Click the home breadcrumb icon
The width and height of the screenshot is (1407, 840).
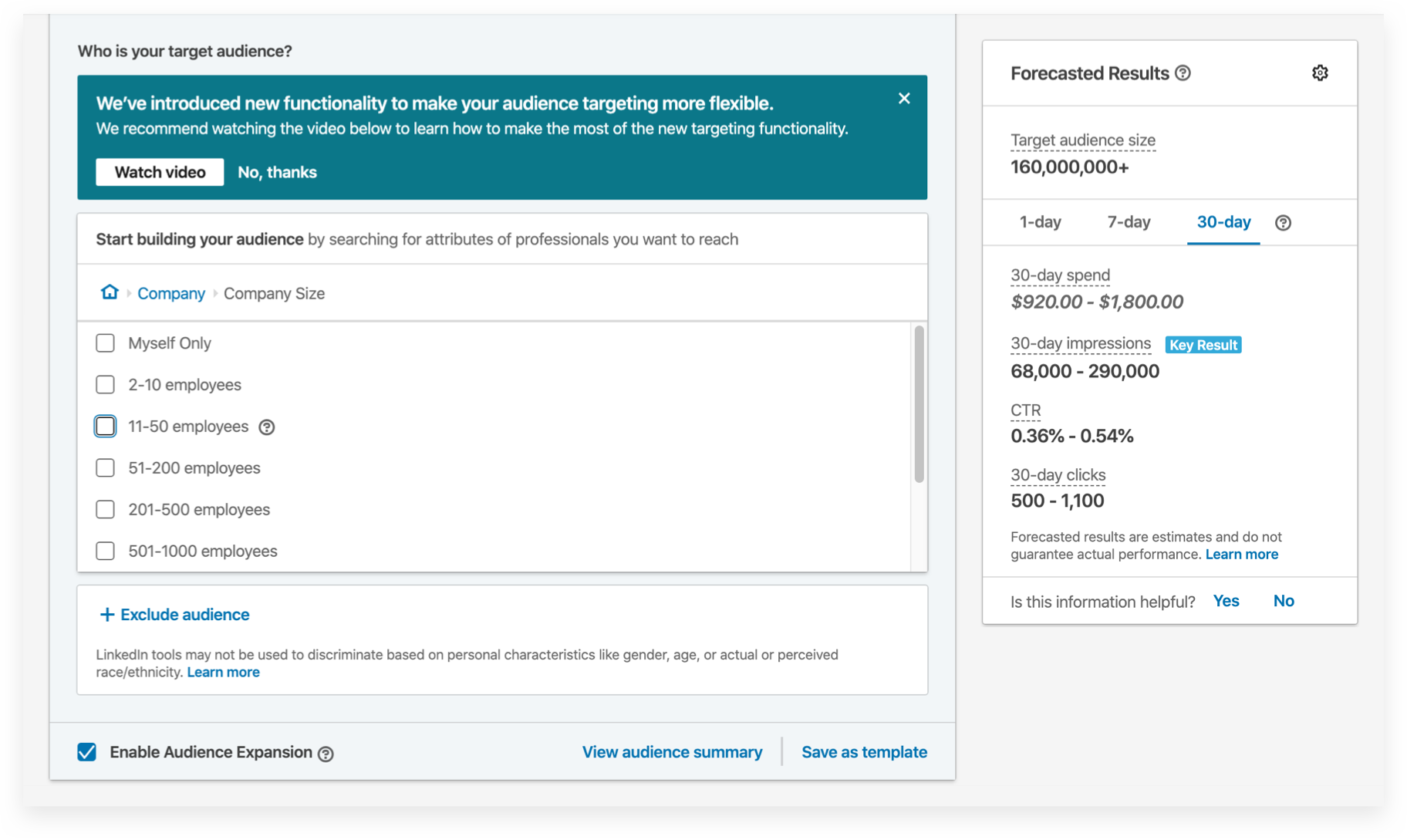coord(110,292)
